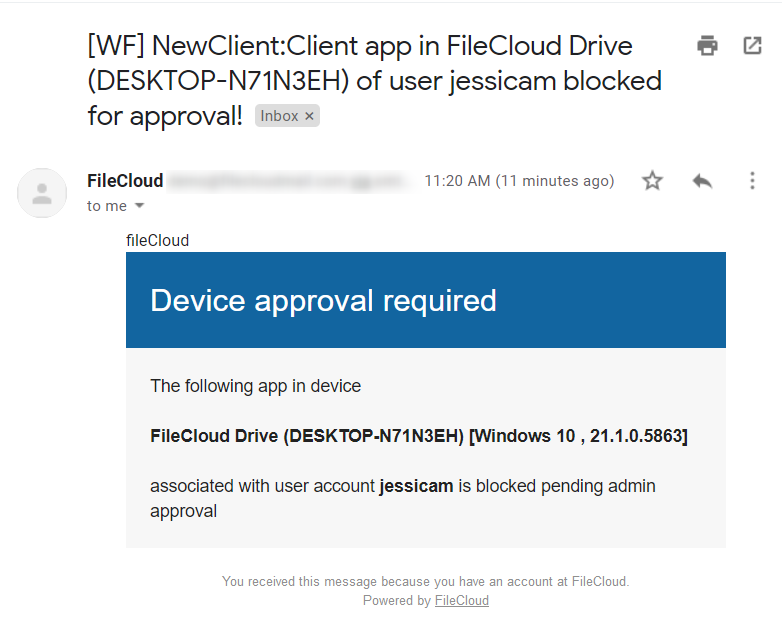Image resolution: width=782 pixels, height=642 pixels.
Task: Reply to the FileCloud email
Action: pos(702,181)
